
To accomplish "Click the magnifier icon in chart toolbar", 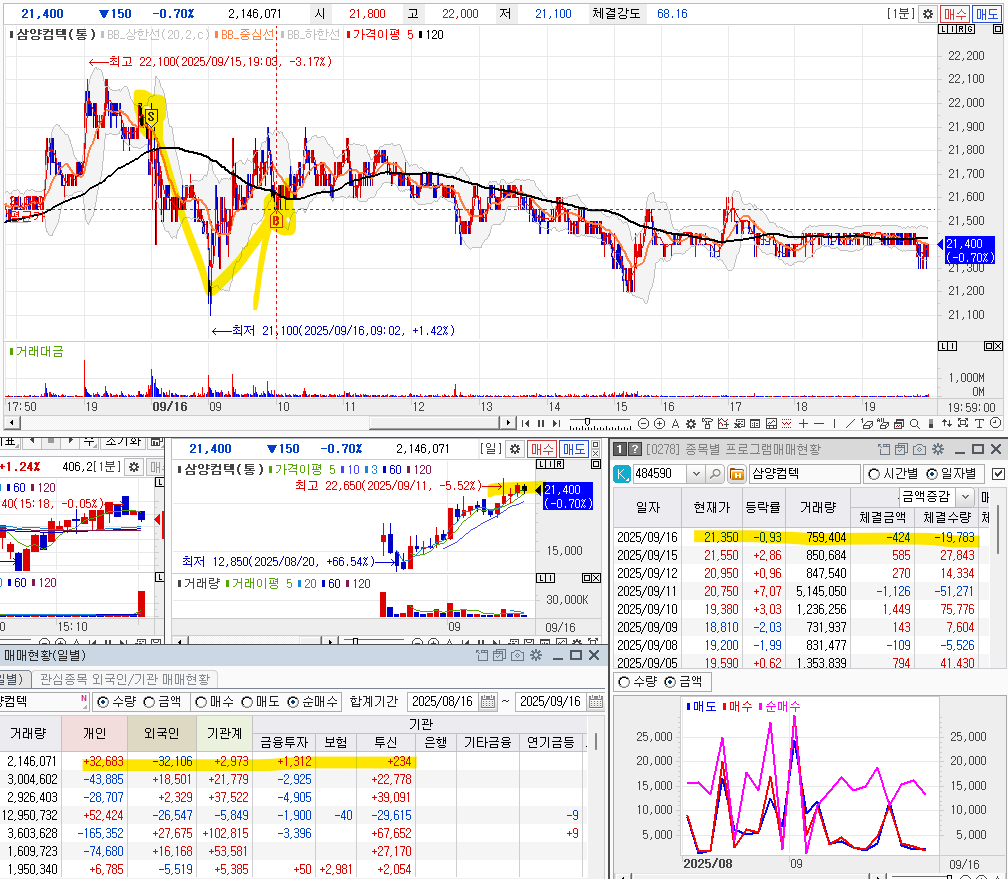I will point(914,423).
